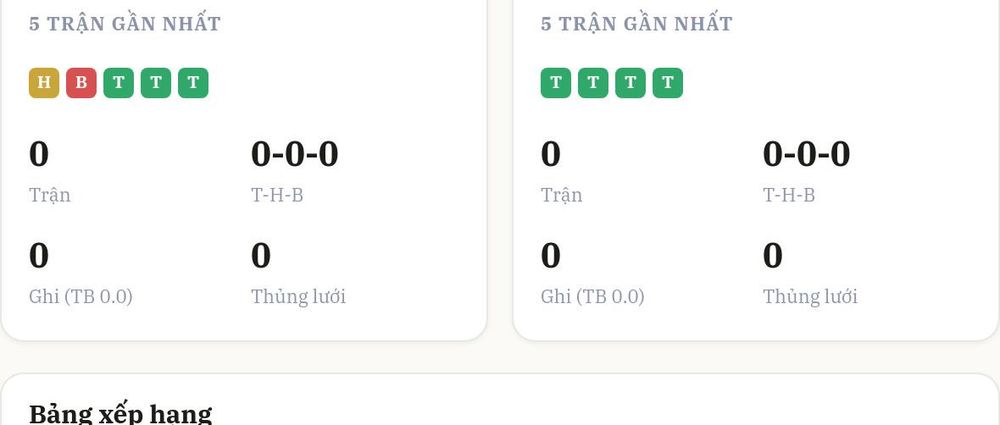Select the 'Bảng xếp hạng' section title
1000x425 pixels.
click(x=120, y=414)
